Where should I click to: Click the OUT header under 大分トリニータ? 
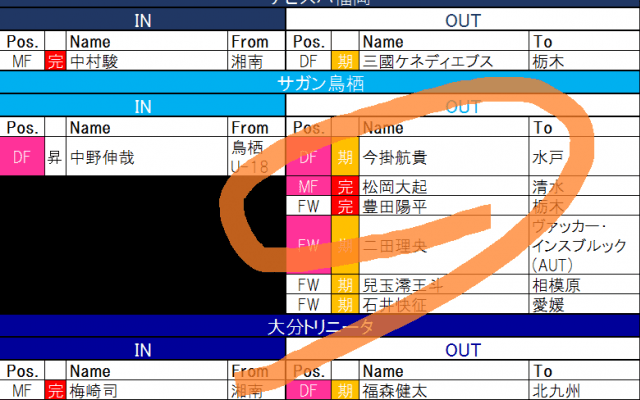click(x=463, y=350)
